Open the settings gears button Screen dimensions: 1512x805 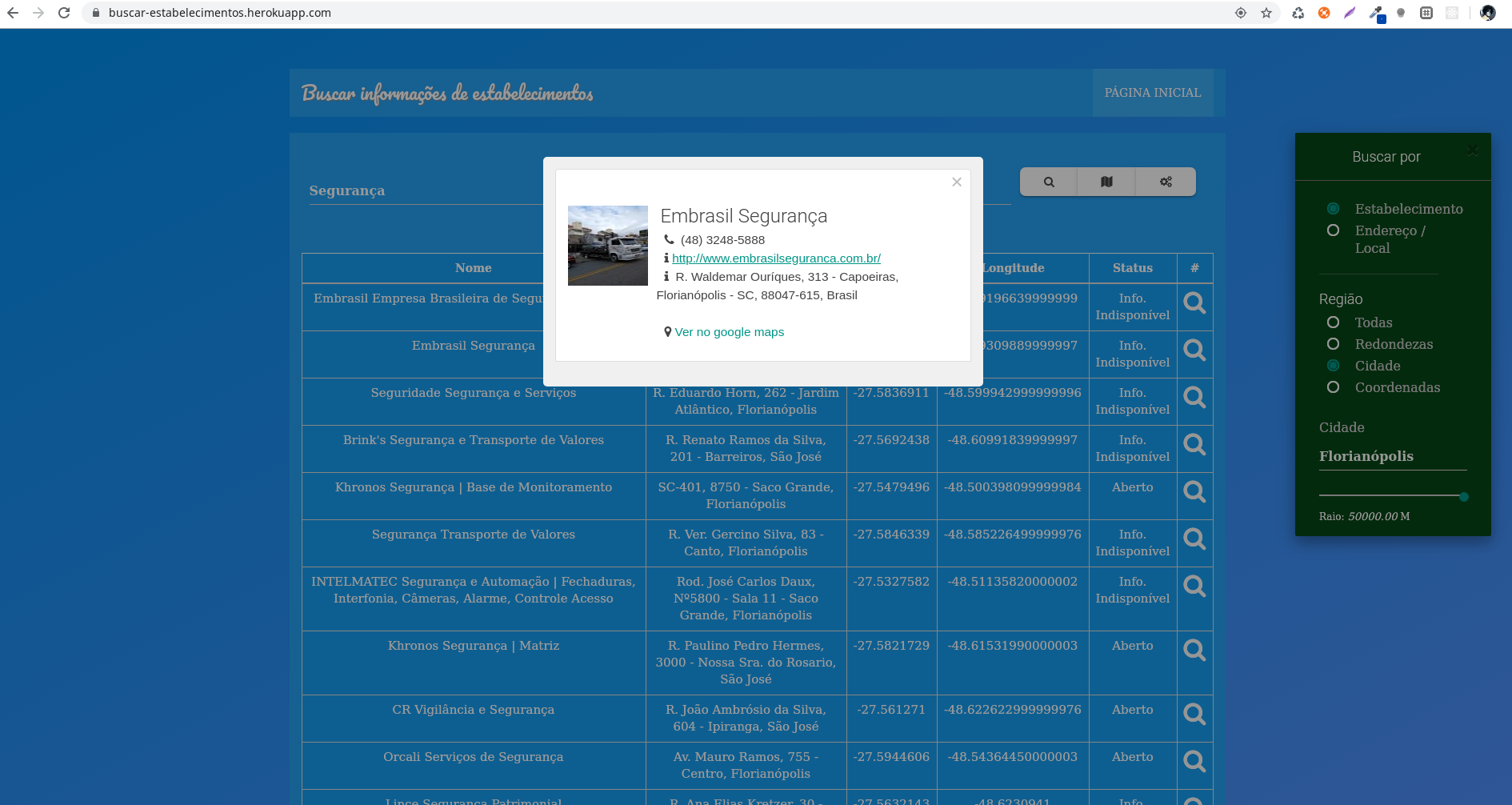click(1166, 182)
